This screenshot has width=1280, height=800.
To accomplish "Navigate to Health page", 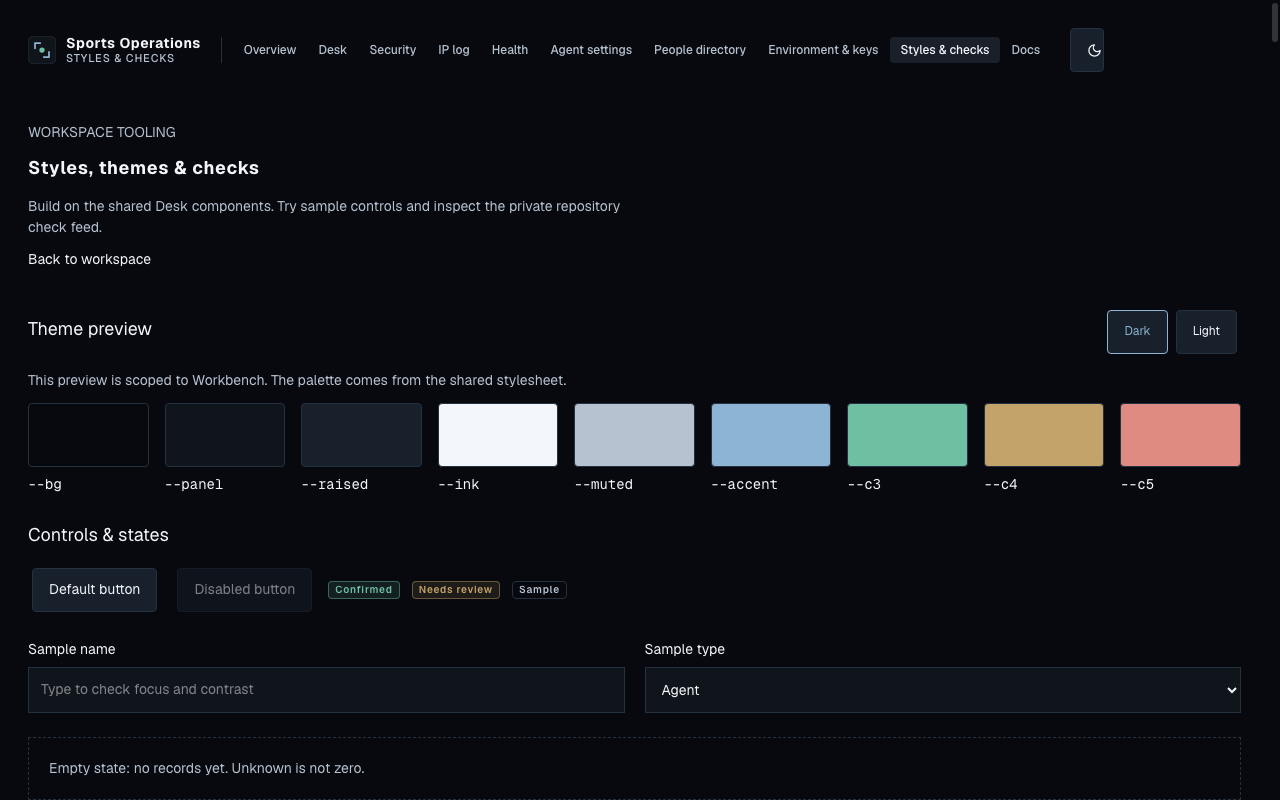I will (x=510, y=50).
